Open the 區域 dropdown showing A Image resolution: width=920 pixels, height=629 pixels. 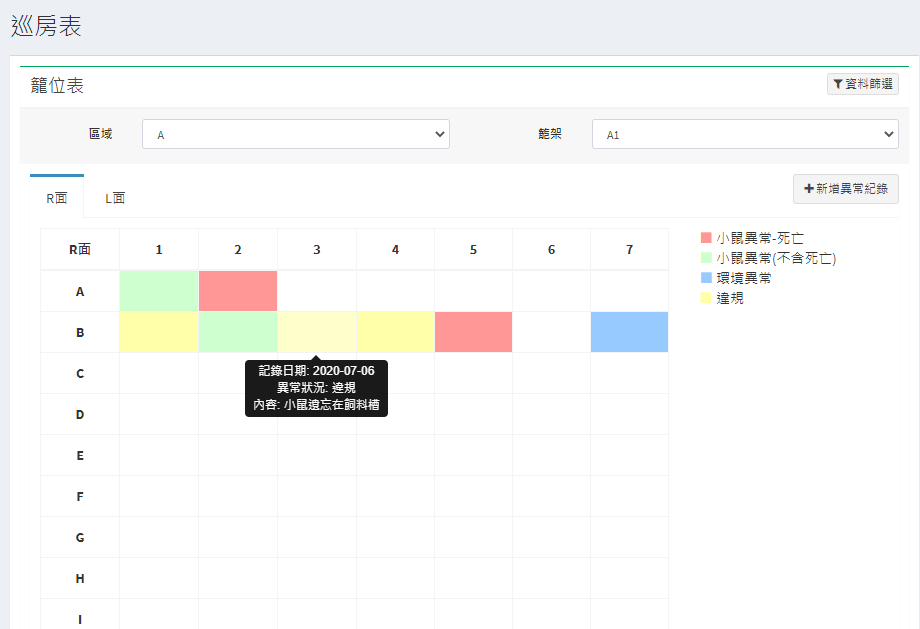pos(296,134)
